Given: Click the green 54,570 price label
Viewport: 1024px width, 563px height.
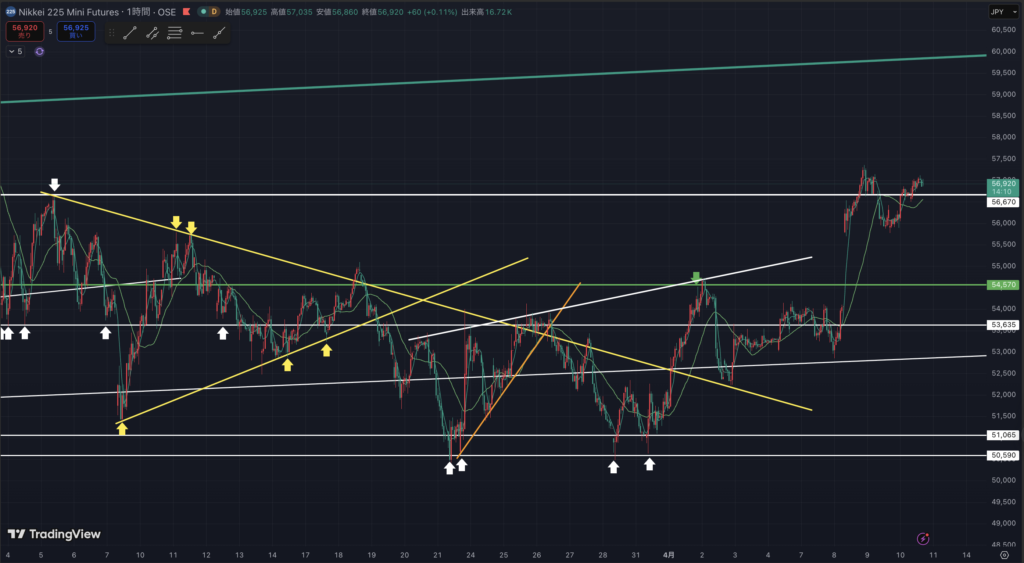Looking at the screenshot, I should [x=1004, y=285].
